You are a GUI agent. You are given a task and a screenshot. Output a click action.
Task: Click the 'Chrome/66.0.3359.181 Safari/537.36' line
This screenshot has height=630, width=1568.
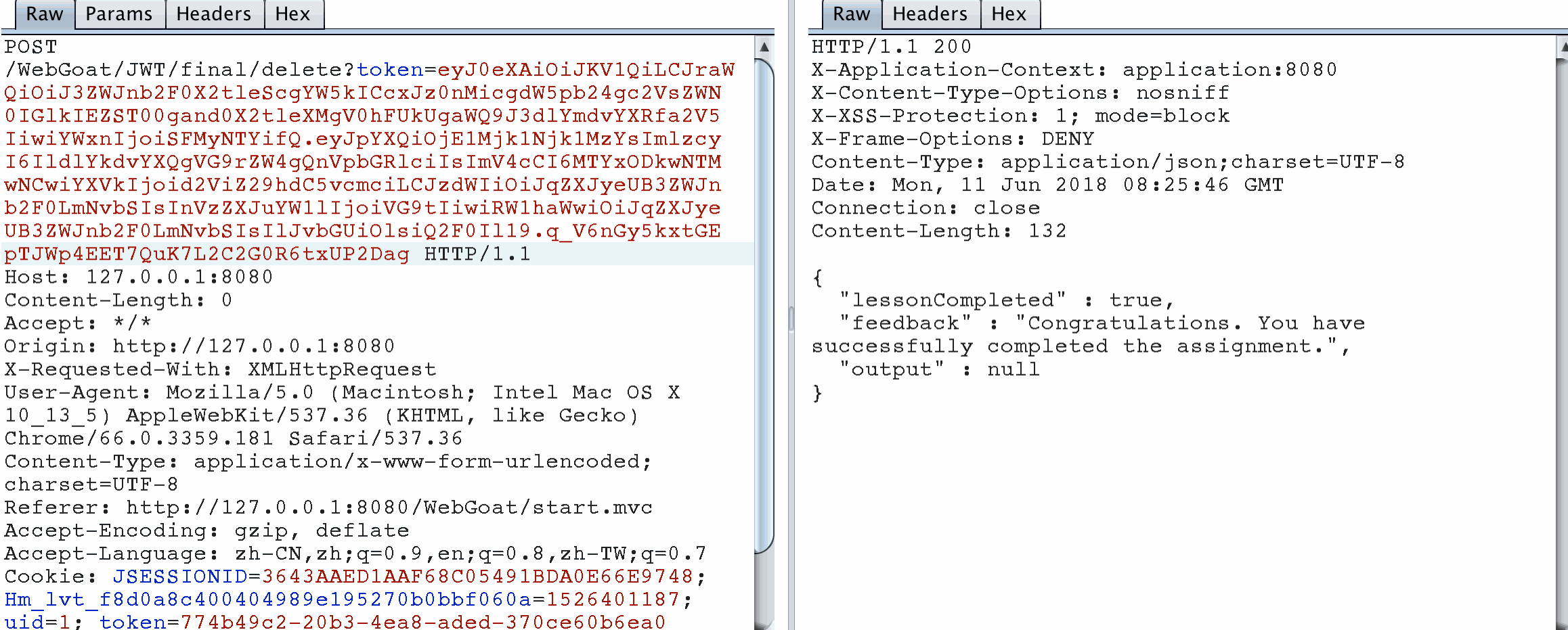(234, 438)
